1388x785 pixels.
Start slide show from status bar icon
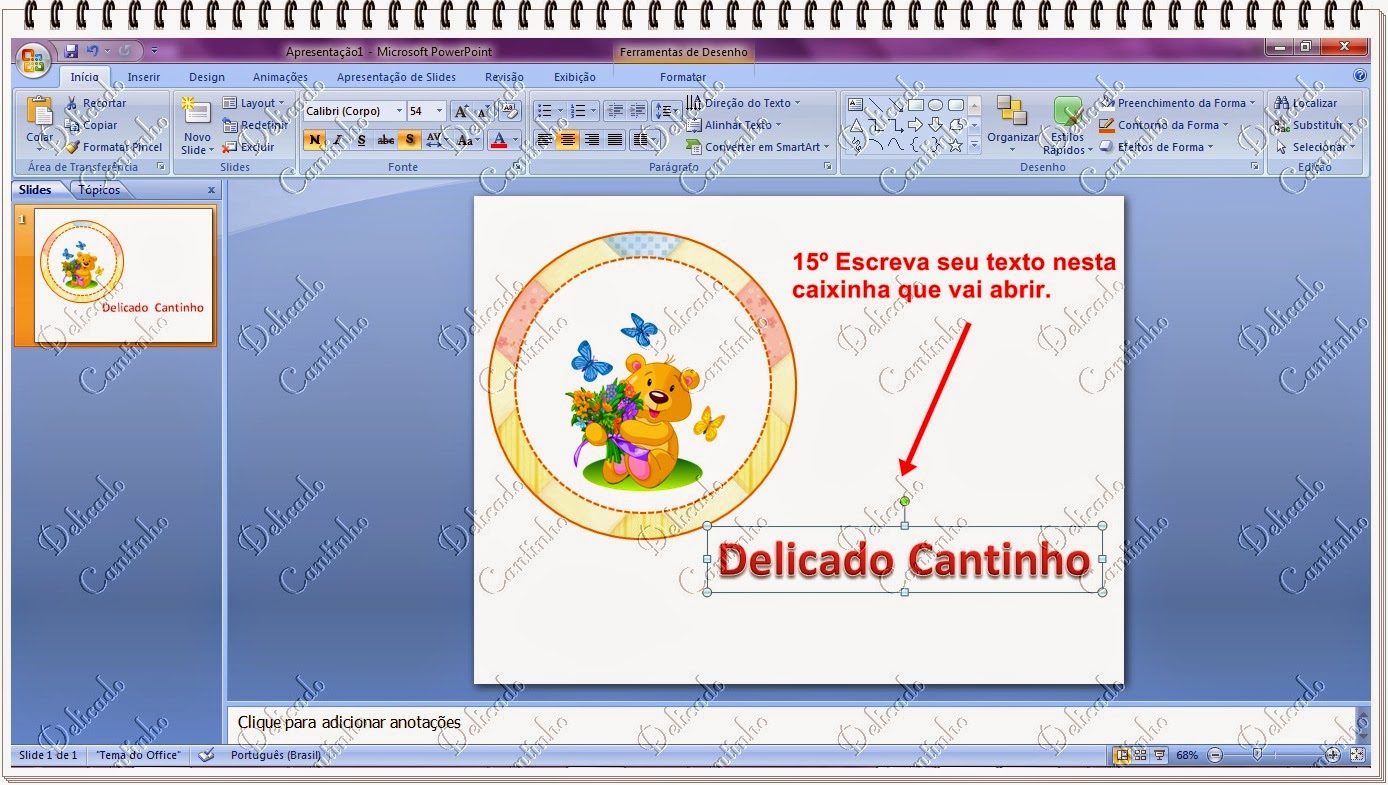(1160, 755)
